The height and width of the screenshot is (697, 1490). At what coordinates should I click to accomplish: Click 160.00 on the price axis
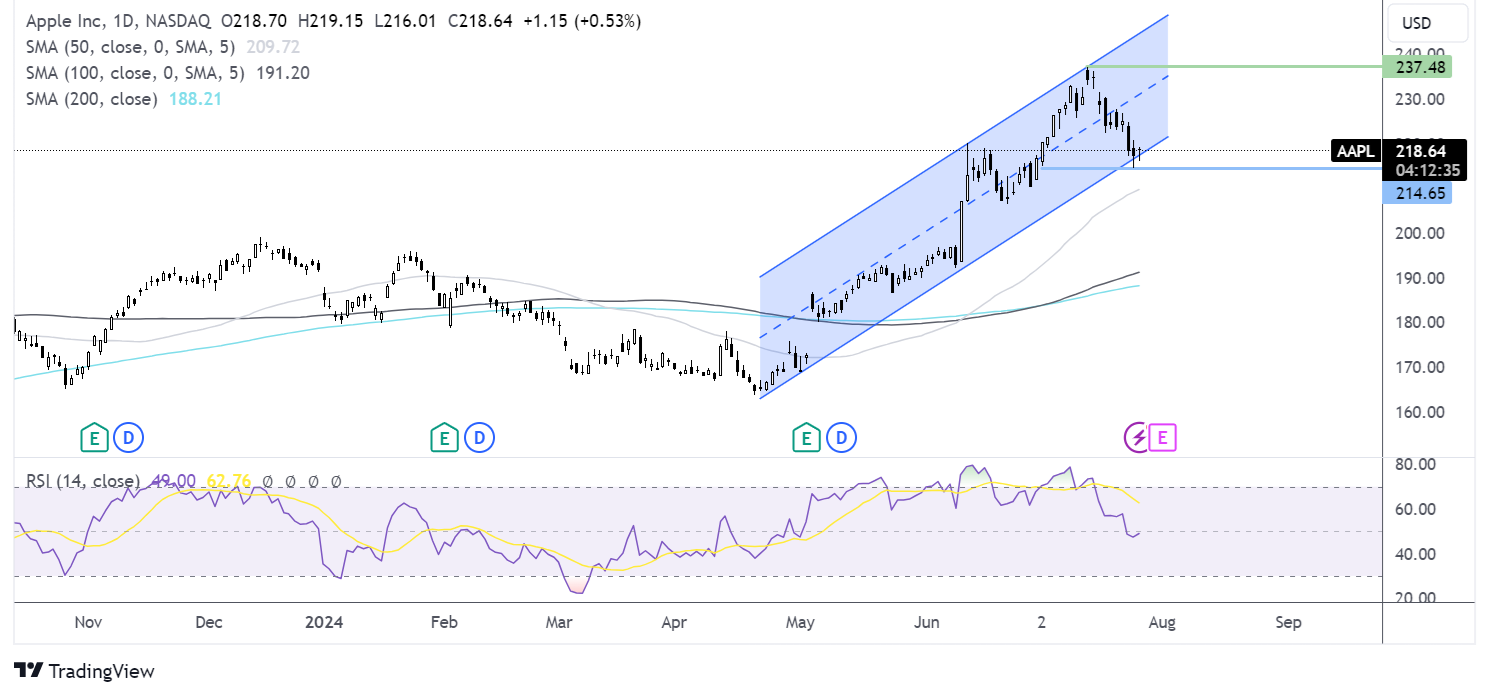1422,412
